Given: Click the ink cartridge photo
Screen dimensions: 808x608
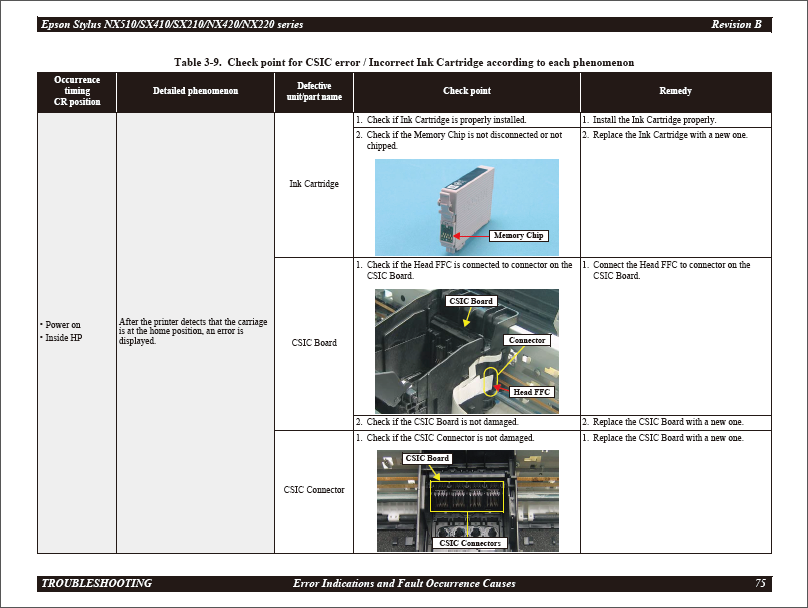Looking at the screenshot, I should pyautogui.click(x=466, y=206).
